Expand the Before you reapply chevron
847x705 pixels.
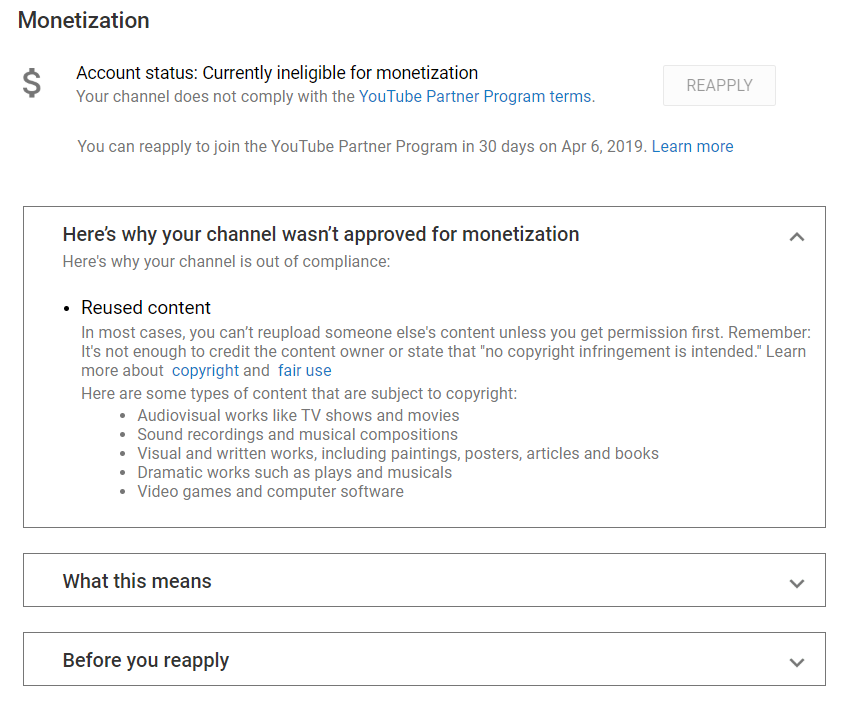(x=797, y=662)
